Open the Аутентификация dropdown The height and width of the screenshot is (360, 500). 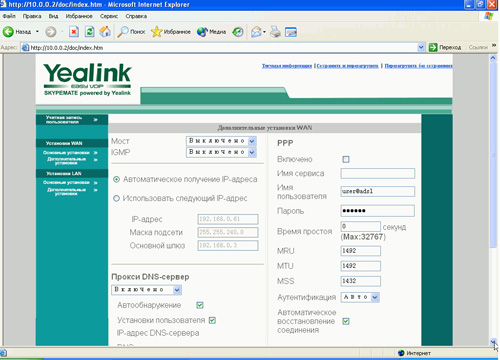(x=360, y=297)
